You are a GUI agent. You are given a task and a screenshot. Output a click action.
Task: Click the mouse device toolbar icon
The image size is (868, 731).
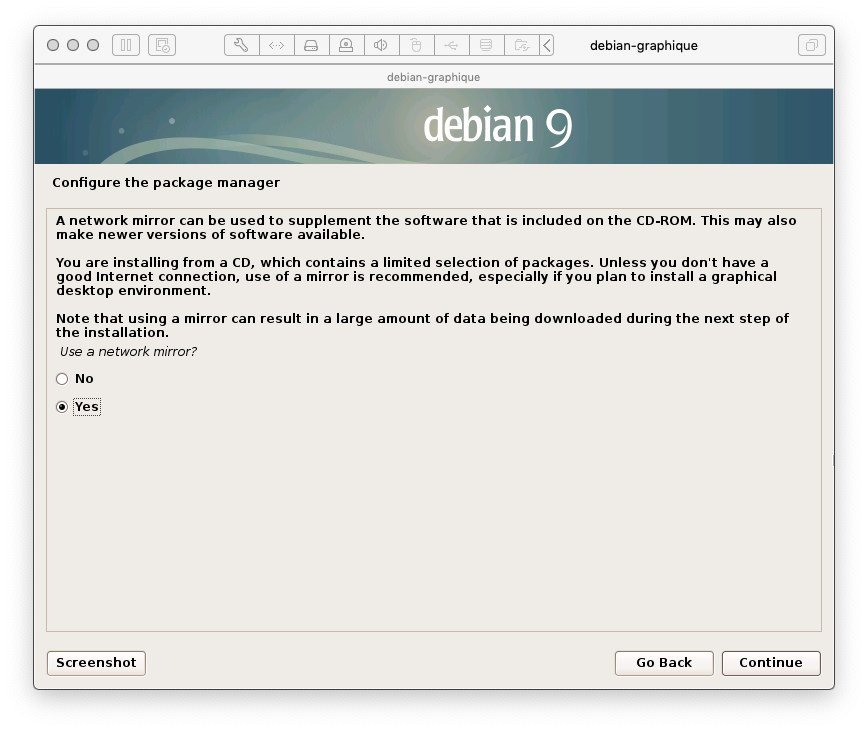[x=416, y=45]
